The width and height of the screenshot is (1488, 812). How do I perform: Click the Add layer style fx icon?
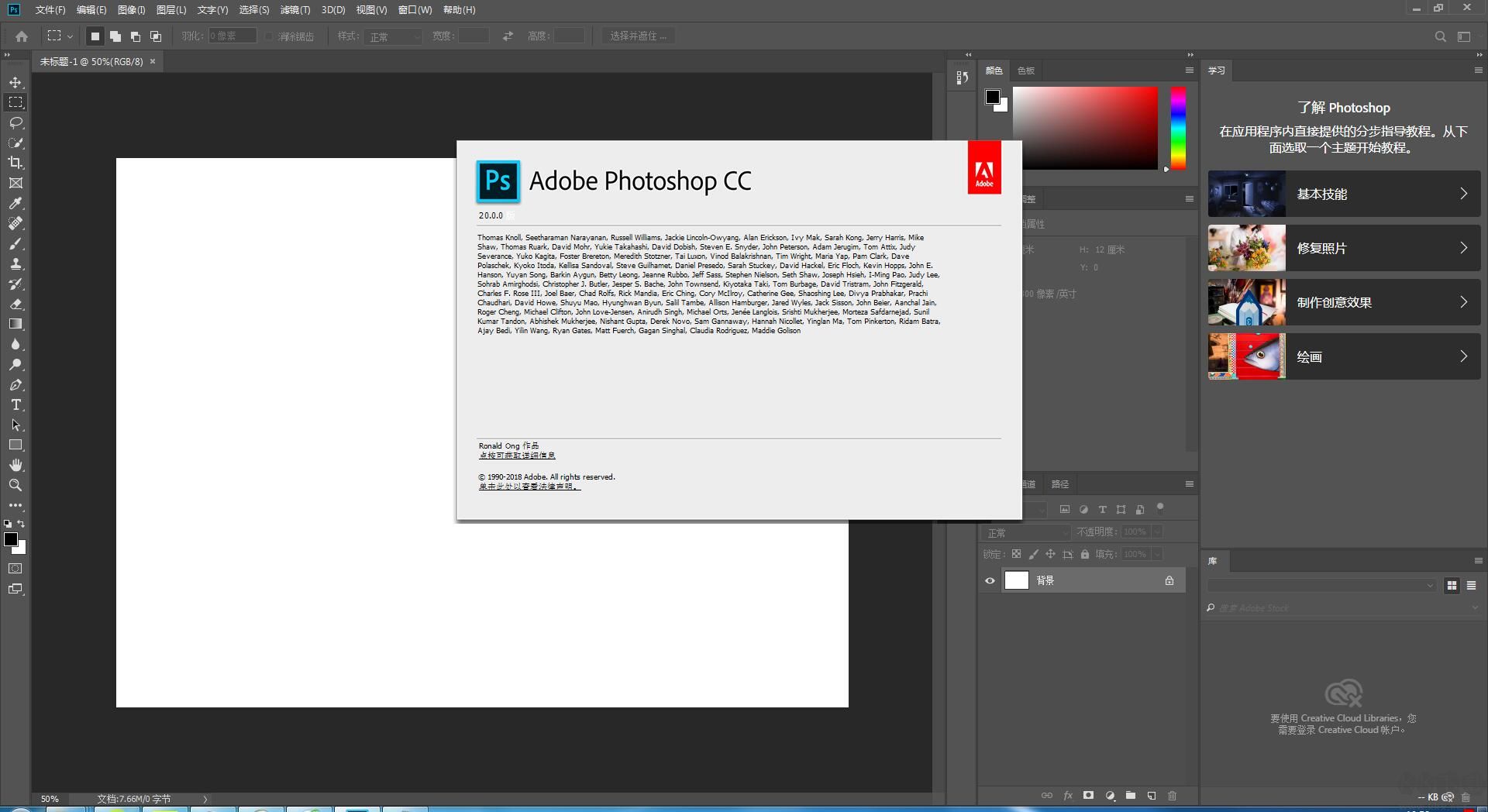(x=1068, y=795)
